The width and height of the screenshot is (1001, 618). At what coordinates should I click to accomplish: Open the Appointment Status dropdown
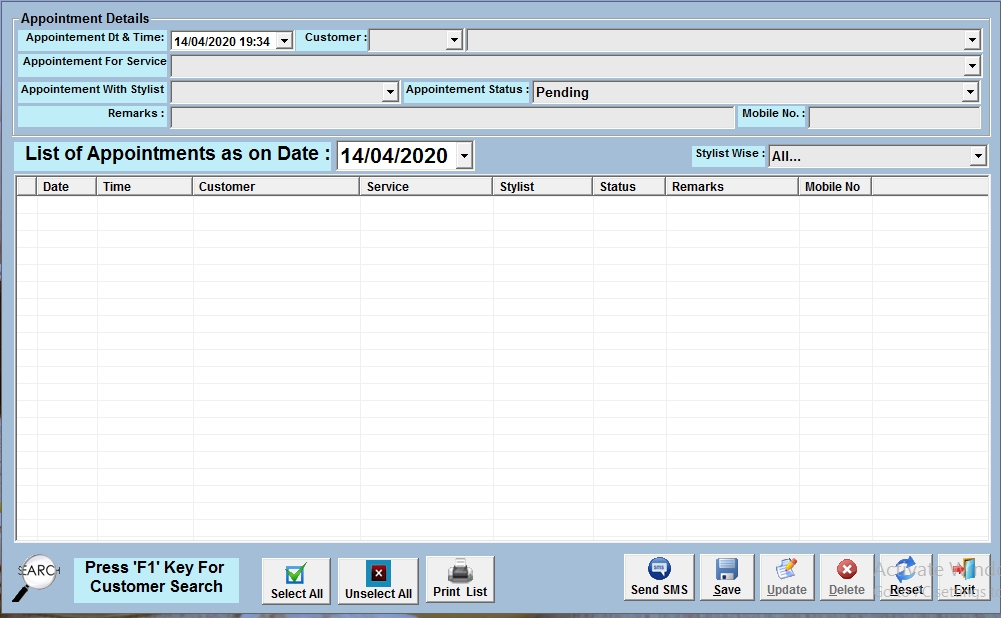970,92
